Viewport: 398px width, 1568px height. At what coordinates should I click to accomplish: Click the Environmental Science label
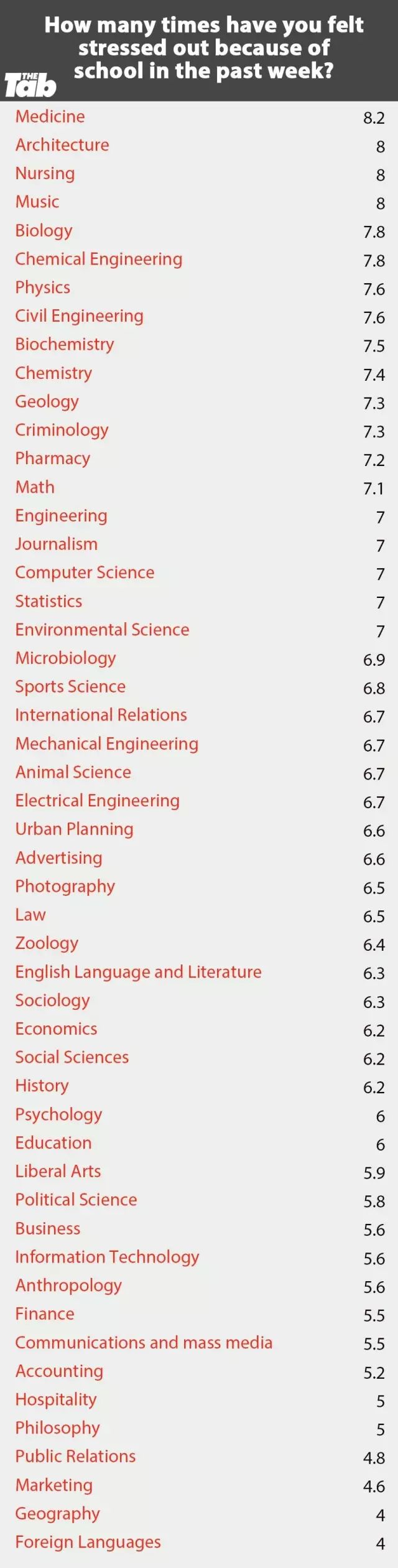click(x=102, y=630)
